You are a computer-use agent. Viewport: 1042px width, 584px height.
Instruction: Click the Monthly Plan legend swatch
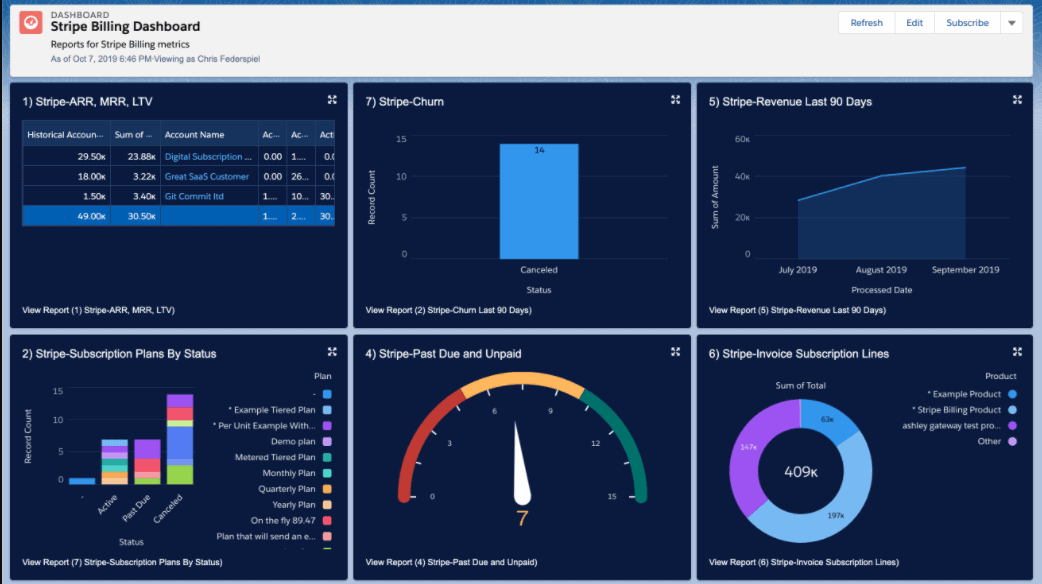coord(327,474)
